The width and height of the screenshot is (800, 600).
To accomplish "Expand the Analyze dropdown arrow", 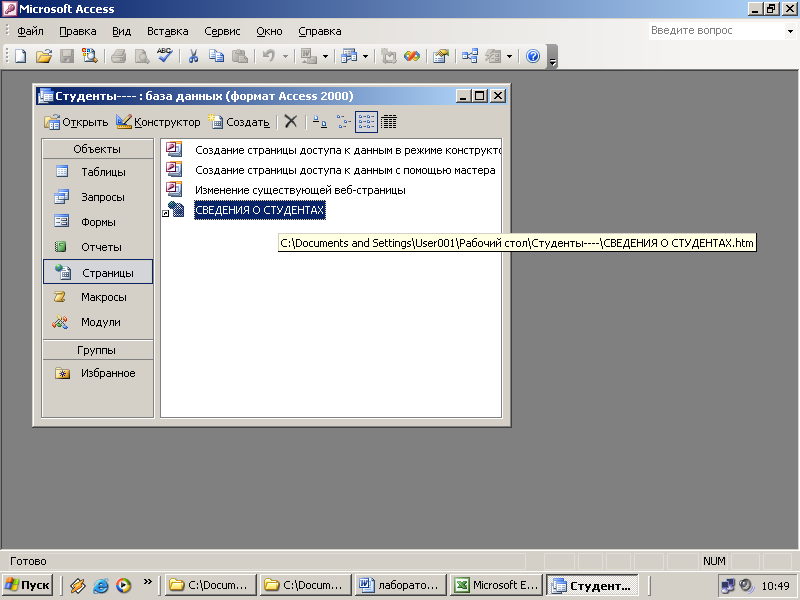I will pos(365,56).
